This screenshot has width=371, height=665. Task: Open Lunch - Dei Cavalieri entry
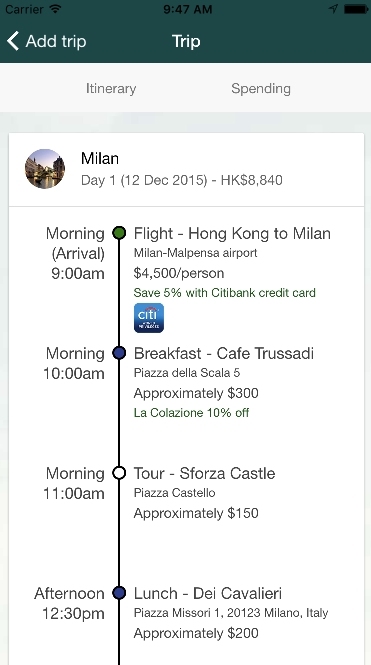208,593
